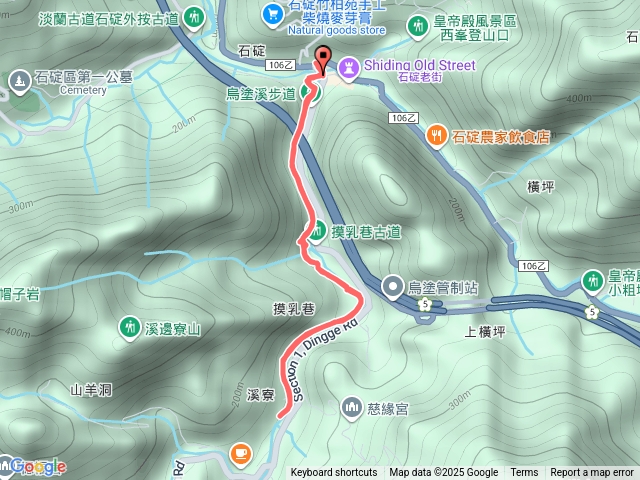Open the Terms link
Screen dimensions: 640x480
pos(524,472)
